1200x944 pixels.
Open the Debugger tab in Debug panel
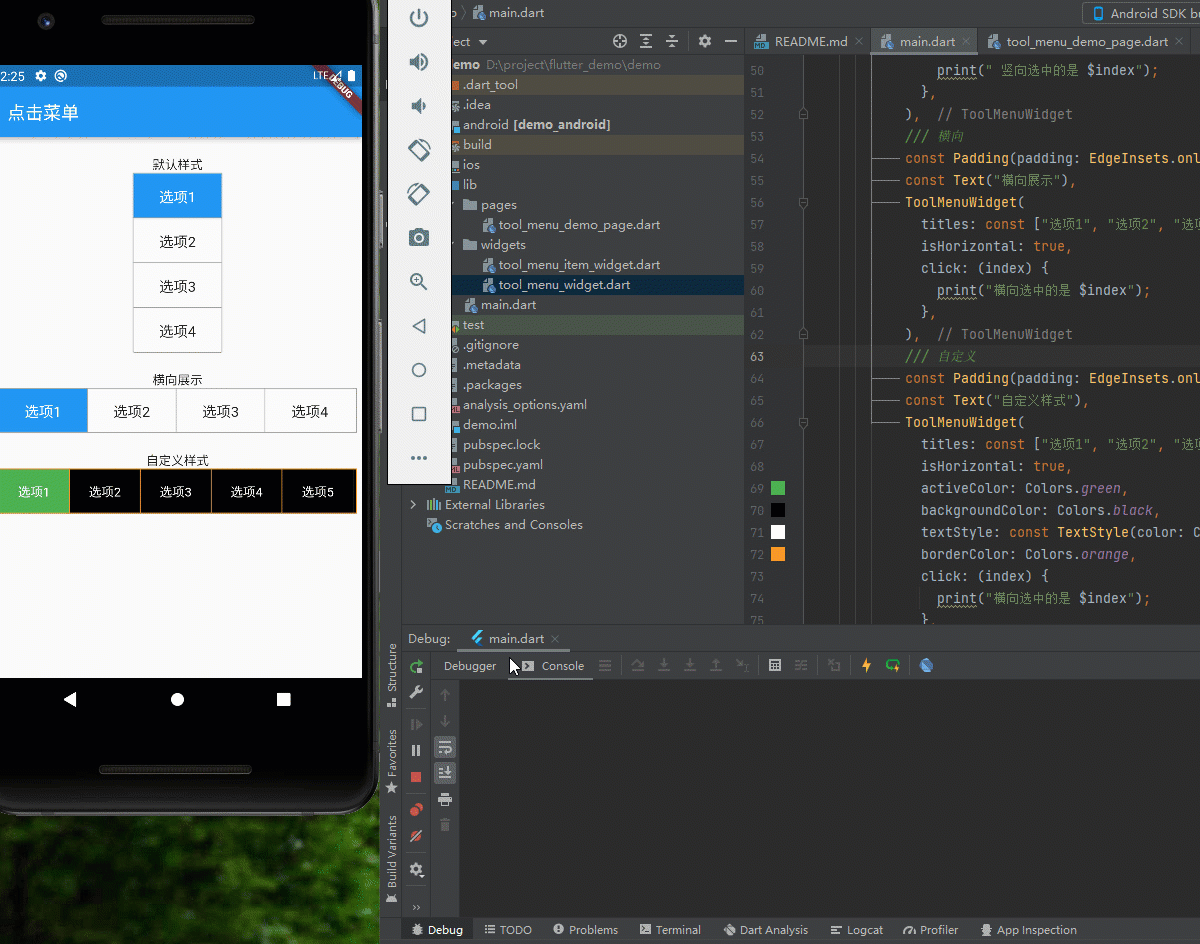click(x=470, y=666)
